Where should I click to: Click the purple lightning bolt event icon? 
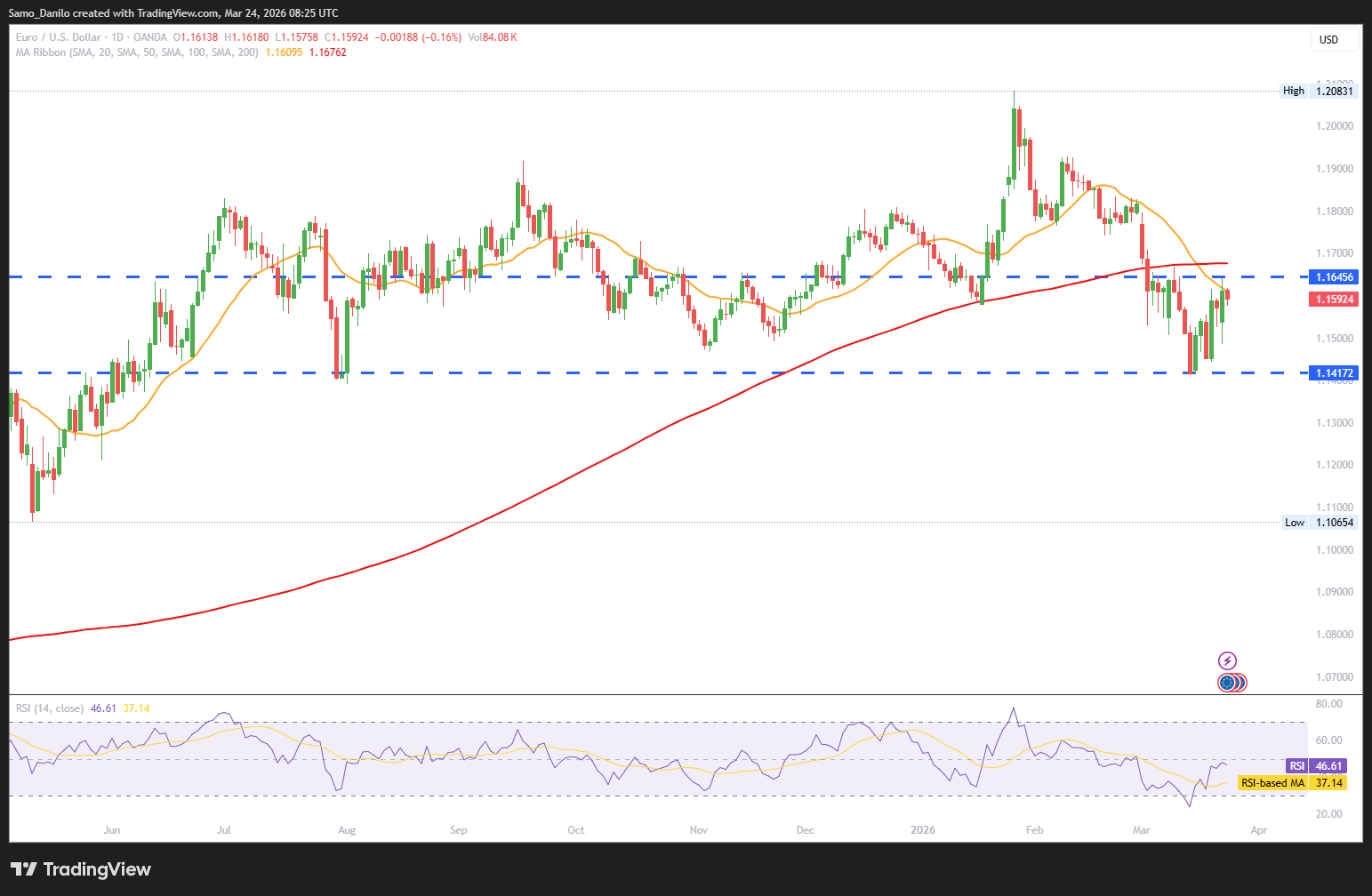tap(1227, 660)
